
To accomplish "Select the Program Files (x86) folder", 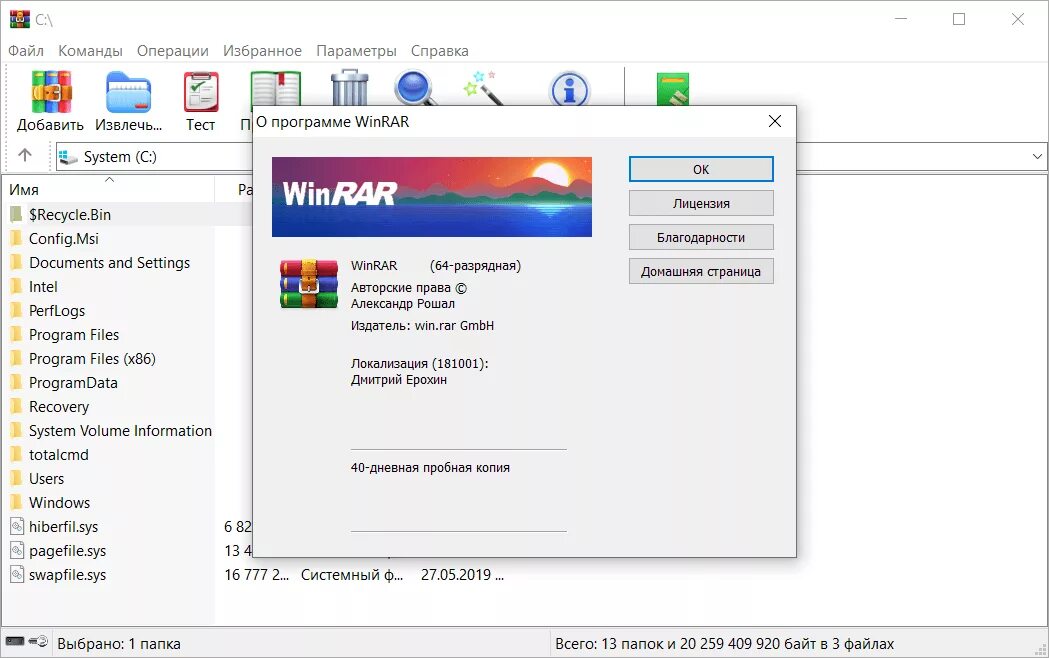I will tap(92, 359).
